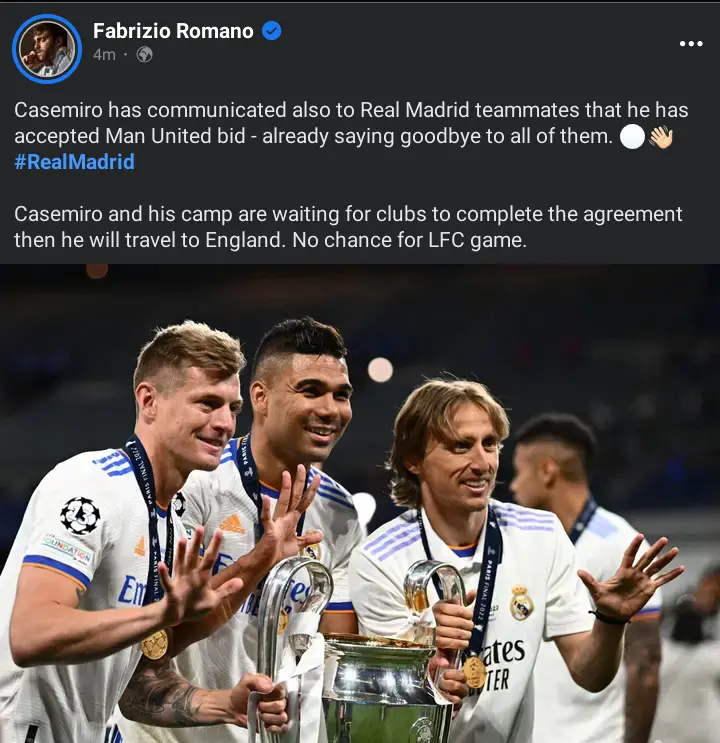This screenshot has height=743, width=720.
Task: Open the three-dot post options menu
Action: point(691,44)
